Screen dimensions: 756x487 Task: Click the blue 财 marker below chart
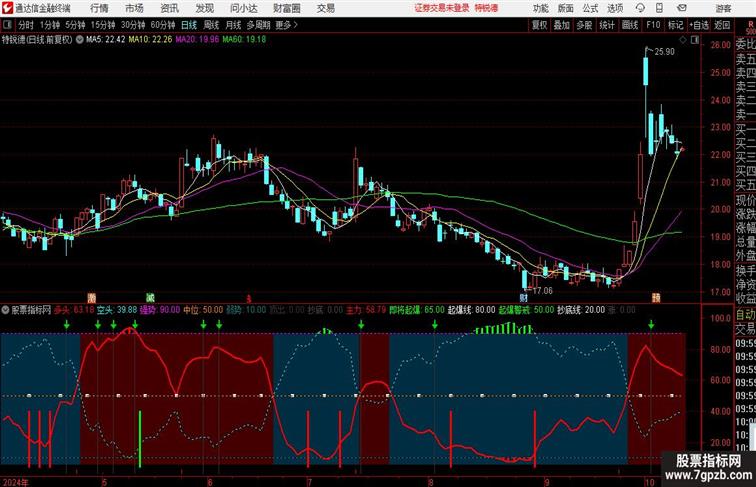(x=524, y=298)
